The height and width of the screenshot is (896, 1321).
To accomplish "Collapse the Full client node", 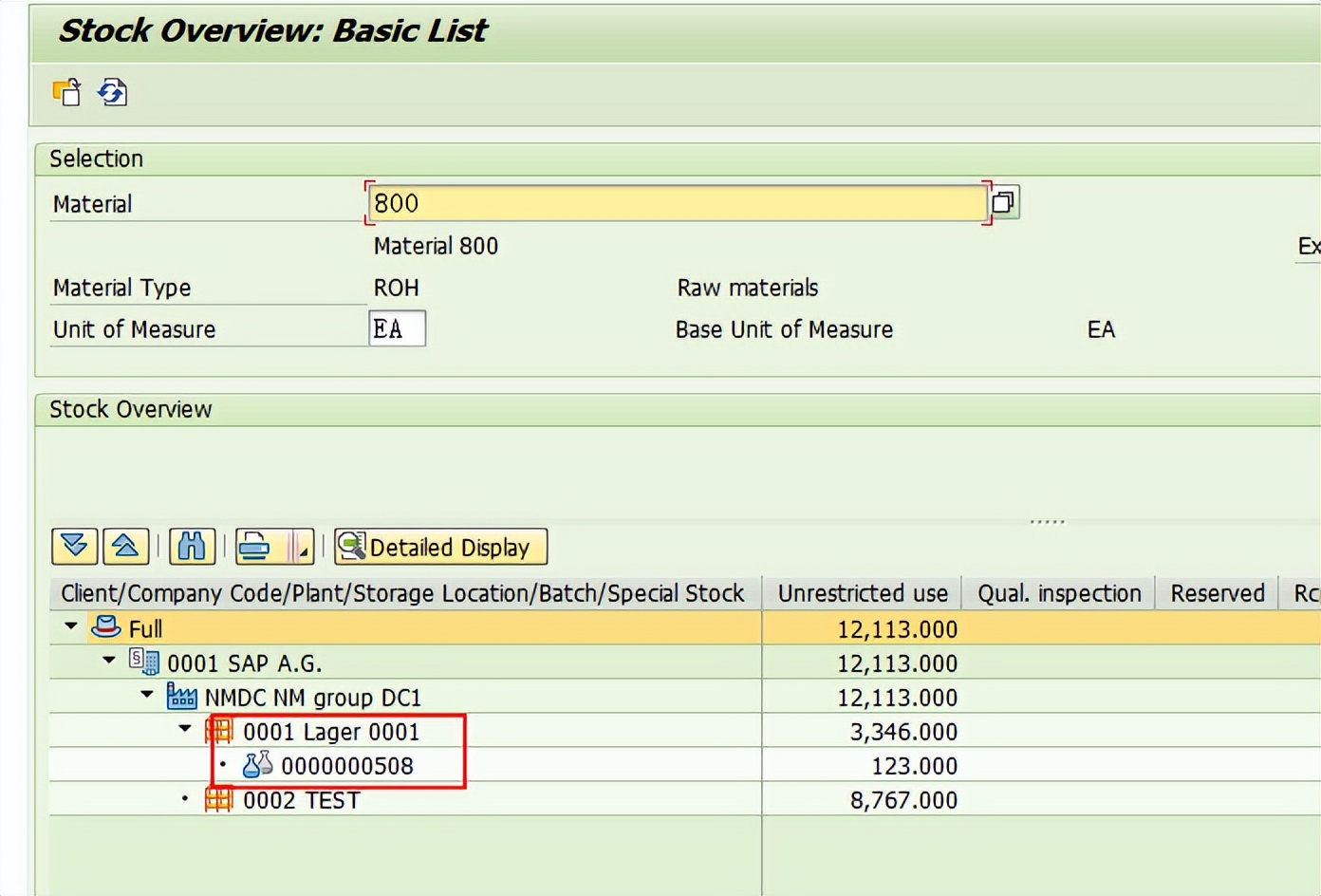I will tap(71, 626).
